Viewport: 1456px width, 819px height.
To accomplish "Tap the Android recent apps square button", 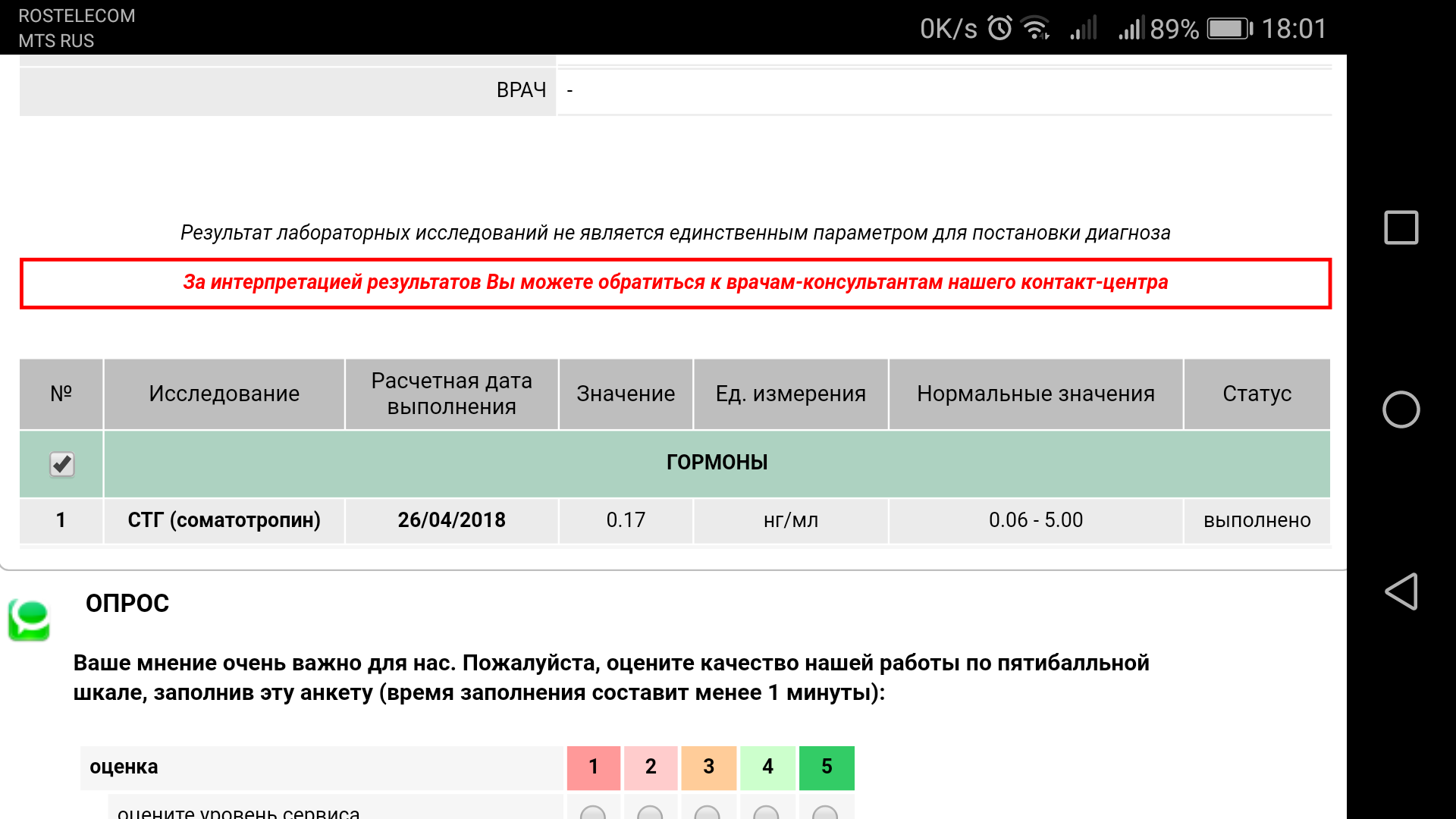I will (x=1401, y=227).
